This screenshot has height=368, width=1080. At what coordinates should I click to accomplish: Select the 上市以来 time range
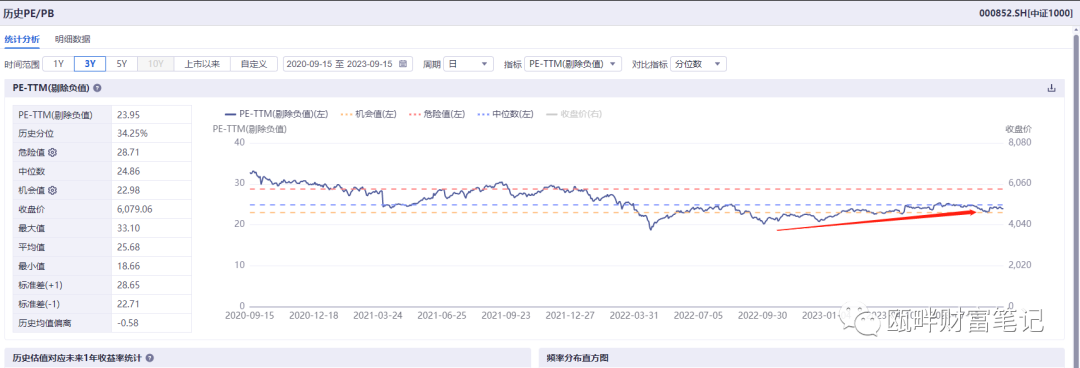201,64
